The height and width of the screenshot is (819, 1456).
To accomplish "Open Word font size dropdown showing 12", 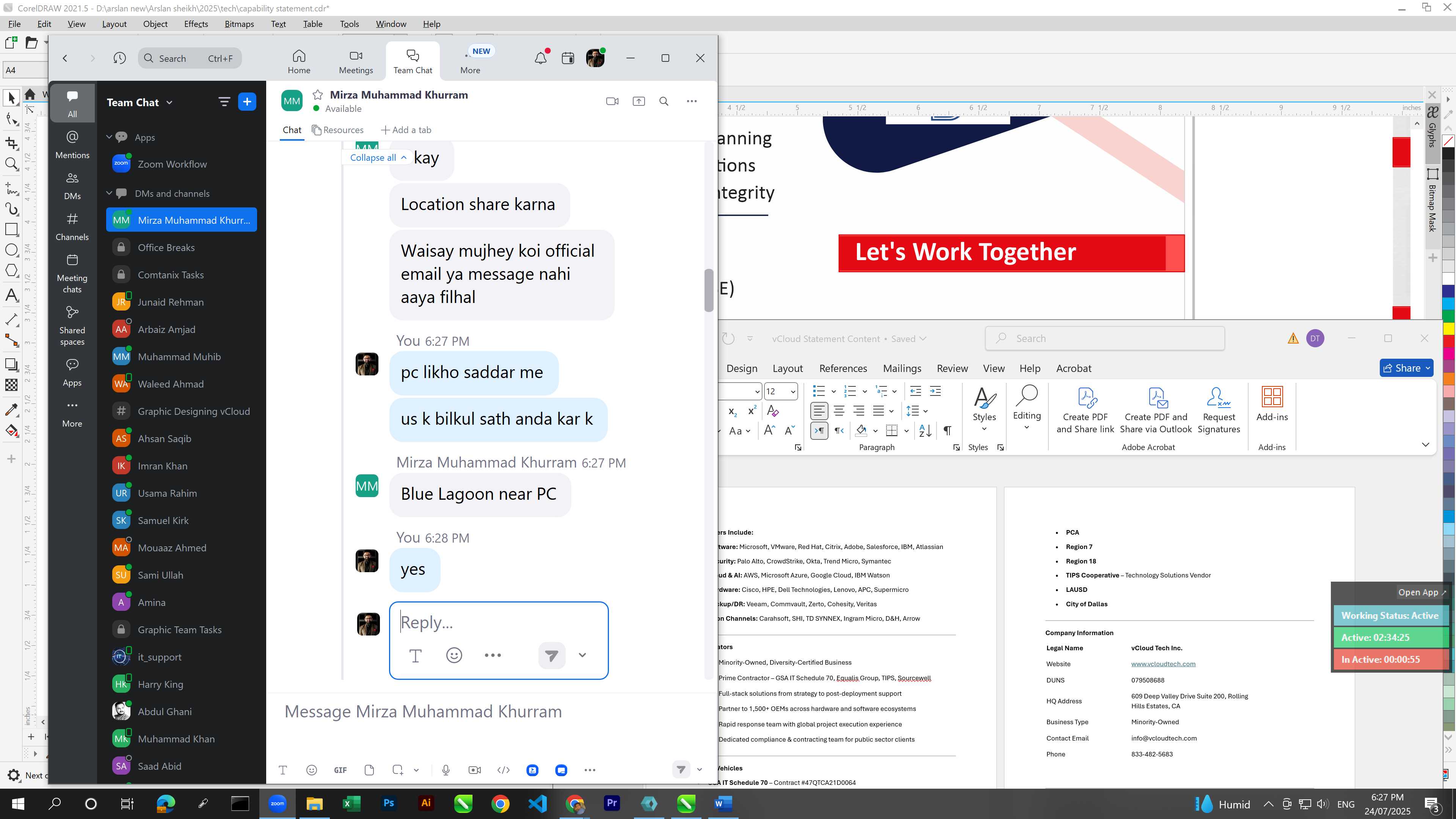I will click(x=793, y=391).
